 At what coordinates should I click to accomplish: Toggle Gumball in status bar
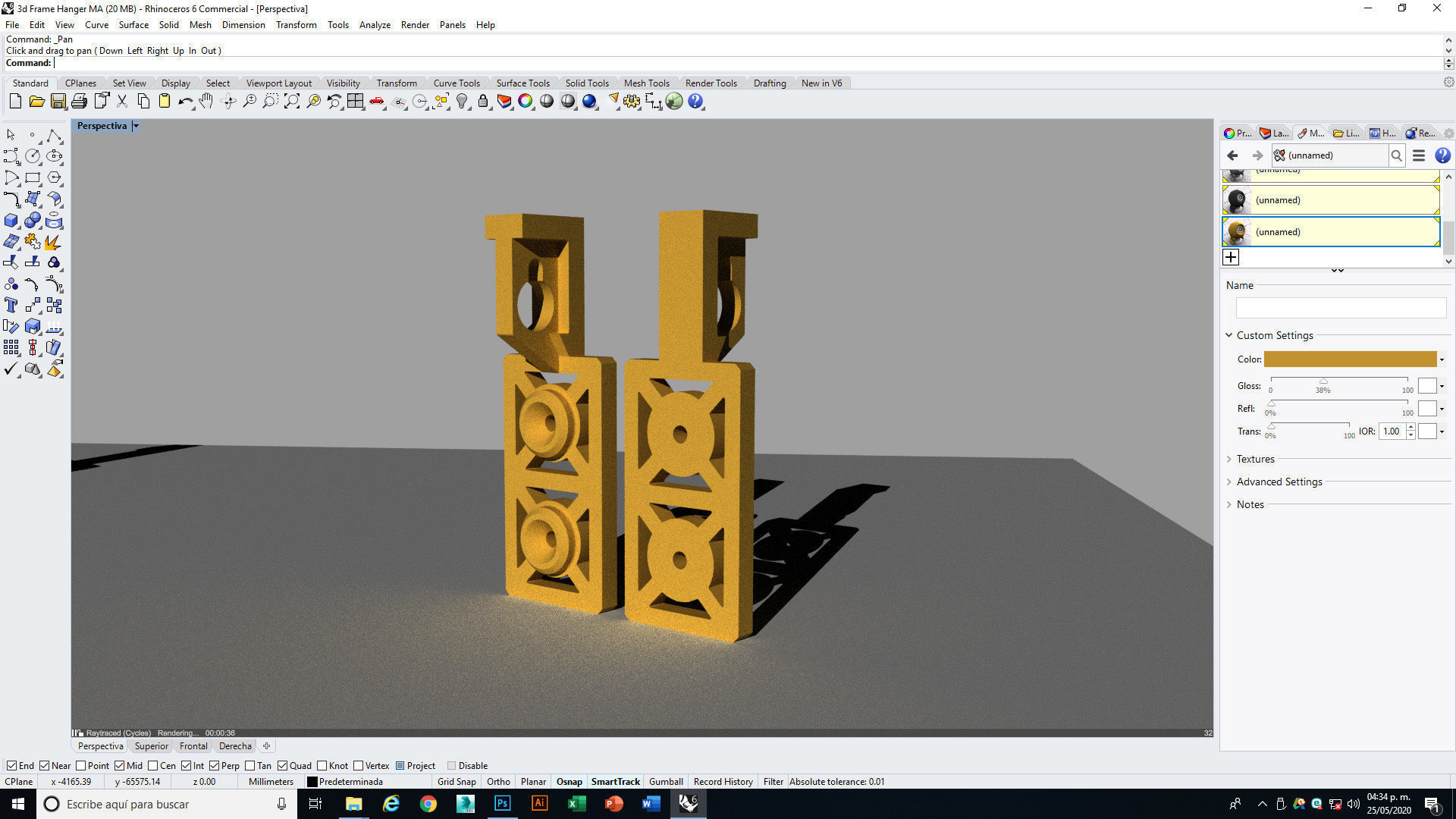pos(666,781)
